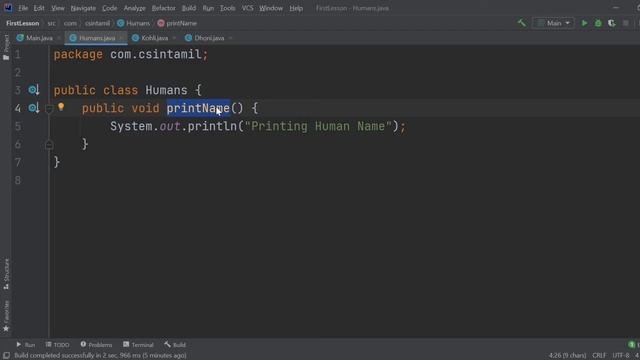
Task: Open the View menu
Action: 58,8
